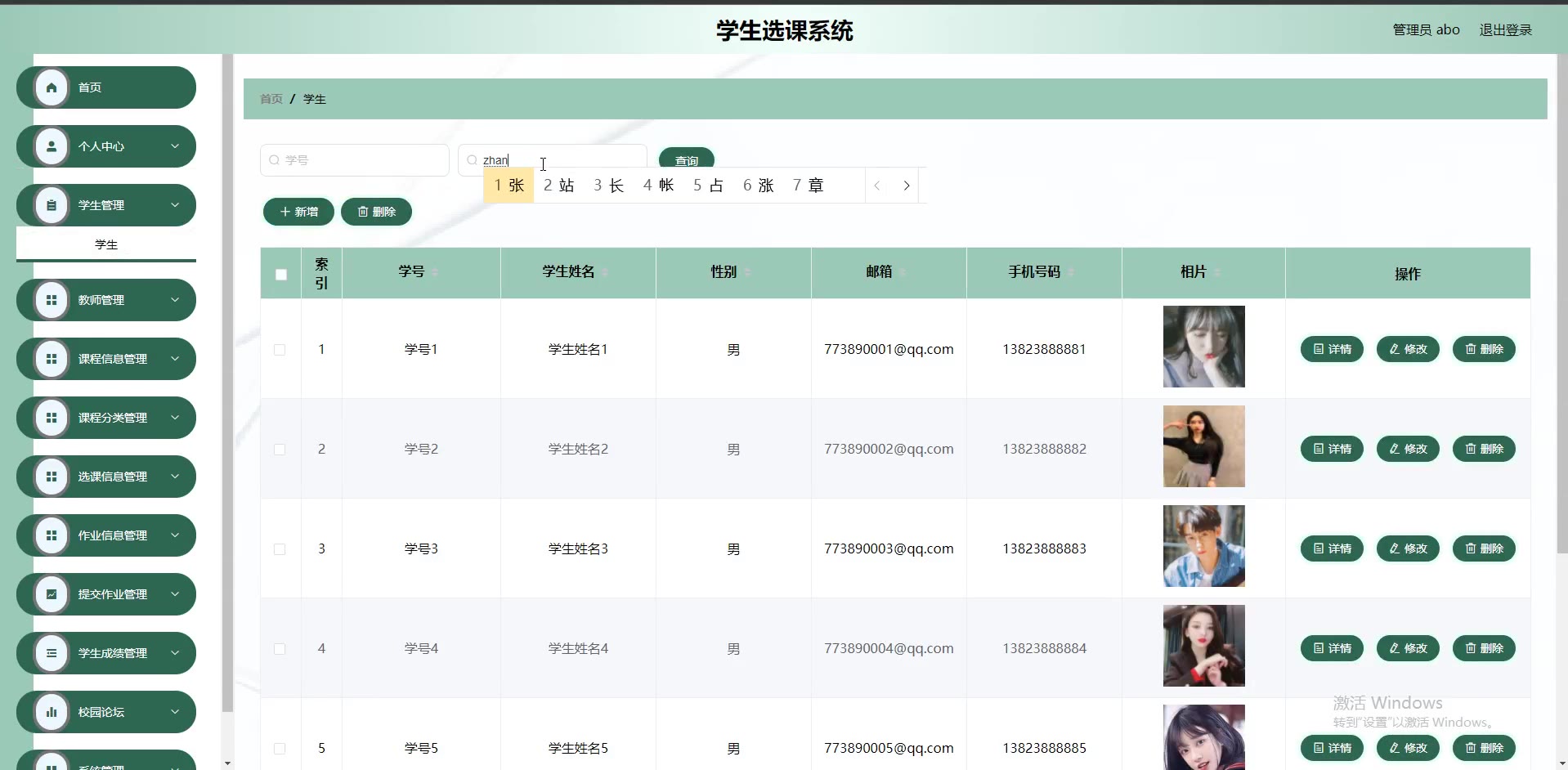Click 退出登录 to log out
The height and width of the screenshot is (770, 1568).
[x=1505, y=30]
